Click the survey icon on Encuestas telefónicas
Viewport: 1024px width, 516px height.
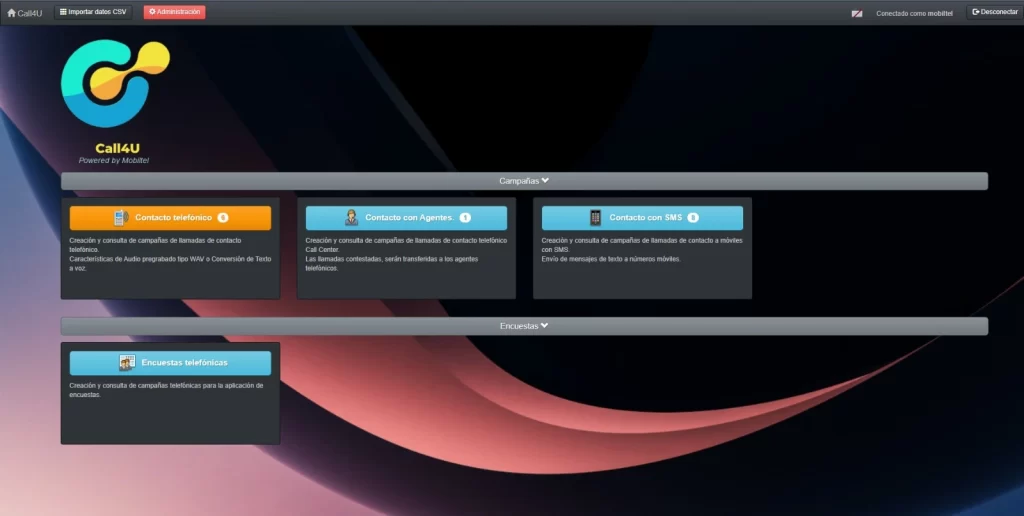(x=127, y=363)
